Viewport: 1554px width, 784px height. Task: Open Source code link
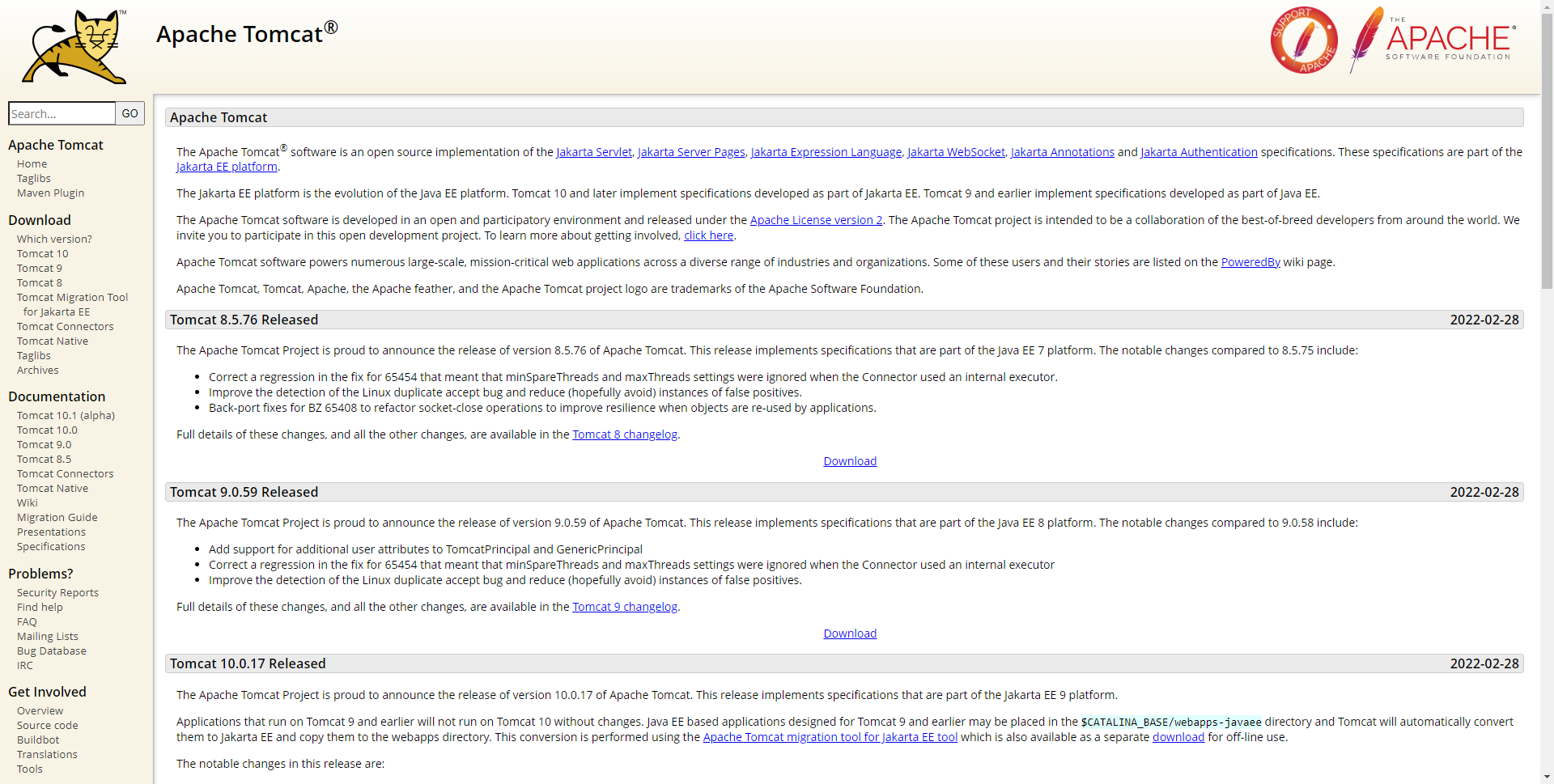[x=47, y=725]
